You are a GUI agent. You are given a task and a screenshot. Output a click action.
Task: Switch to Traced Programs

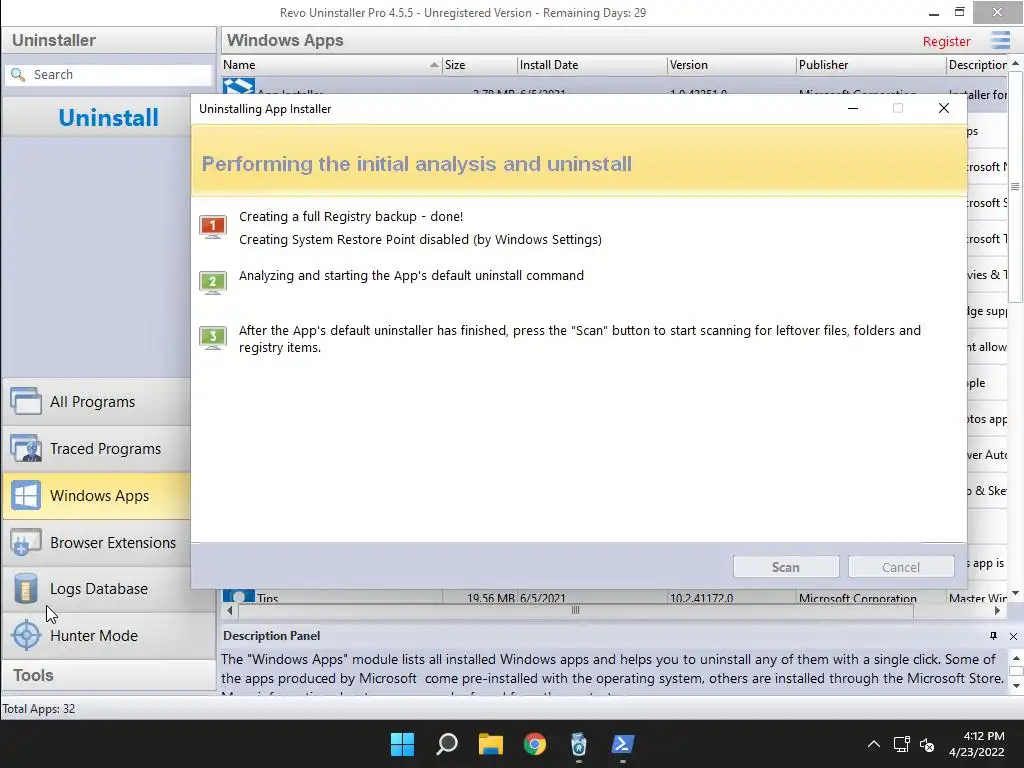coord(97,449)
